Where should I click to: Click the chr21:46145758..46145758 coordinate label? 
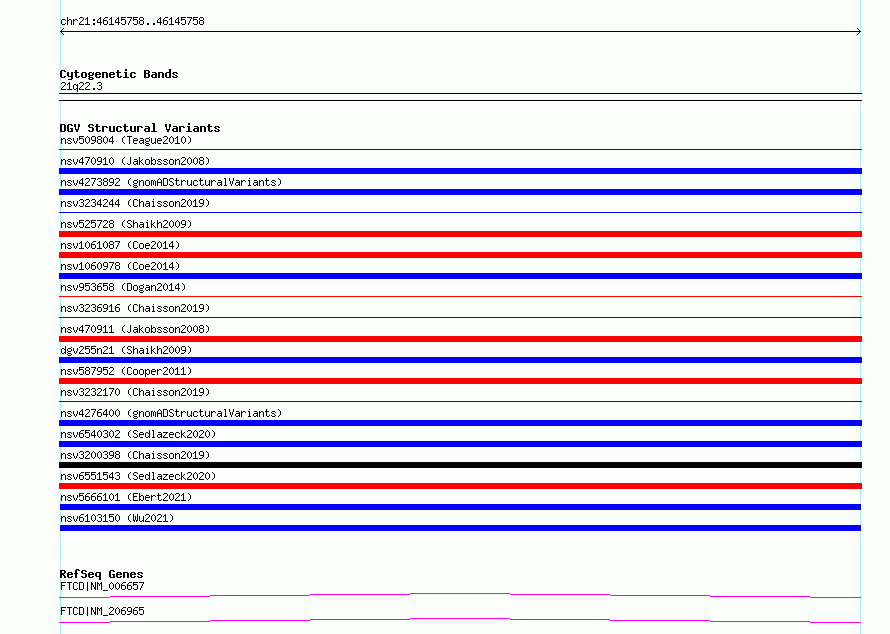click(x=132, y=22)
